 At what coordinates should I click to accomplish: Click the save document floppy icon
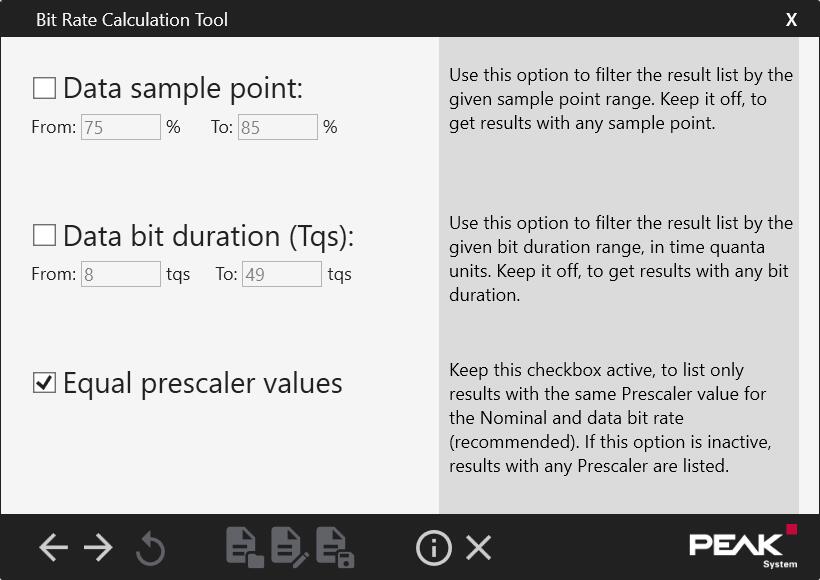[x=335, y=548]
